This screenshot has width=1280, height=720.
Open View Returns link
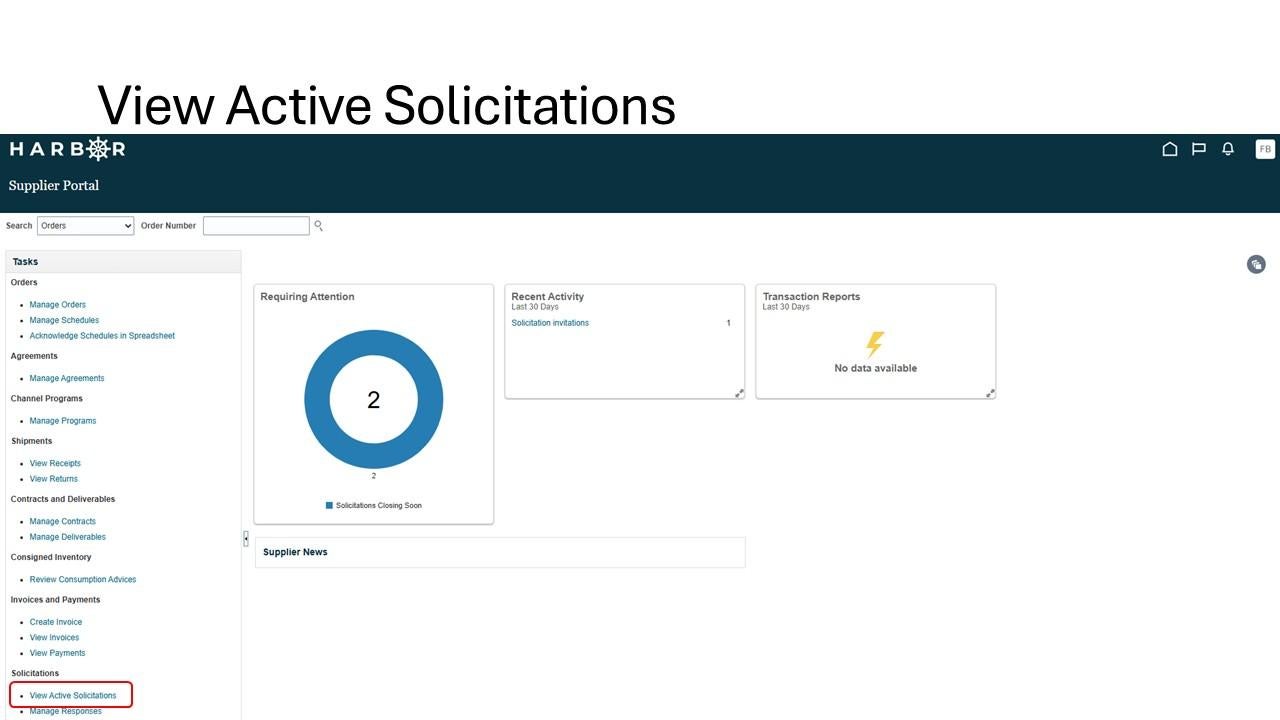click(53, 479)
